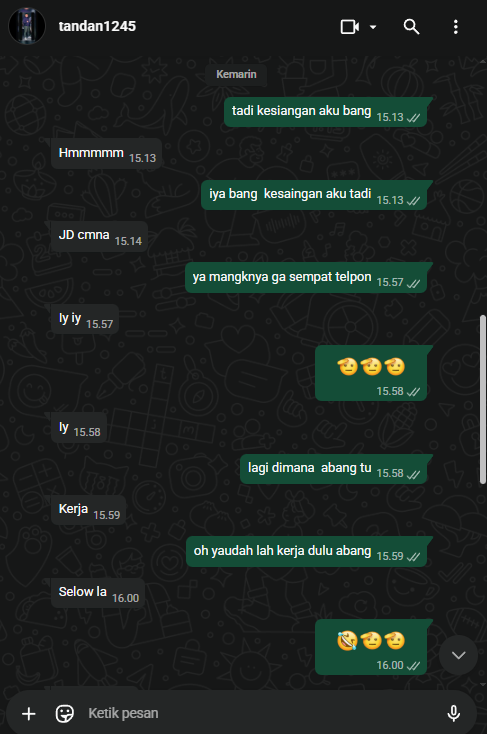
Task: Open the search in chat icon
Action: pos(412,27)
